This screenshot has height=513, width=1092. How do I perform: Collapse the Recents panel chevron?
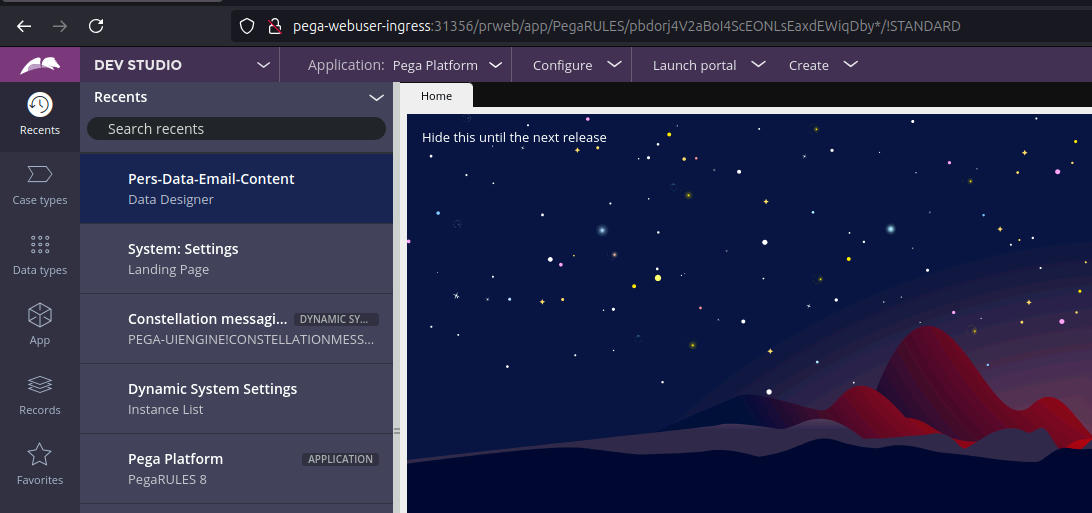pyautogui.click(x=376, y=97)
